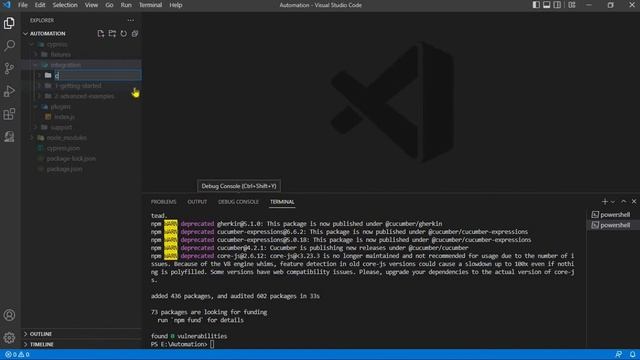Open the Terminal menu
This screenshot has width=640, height=360.
click(151, 5)
